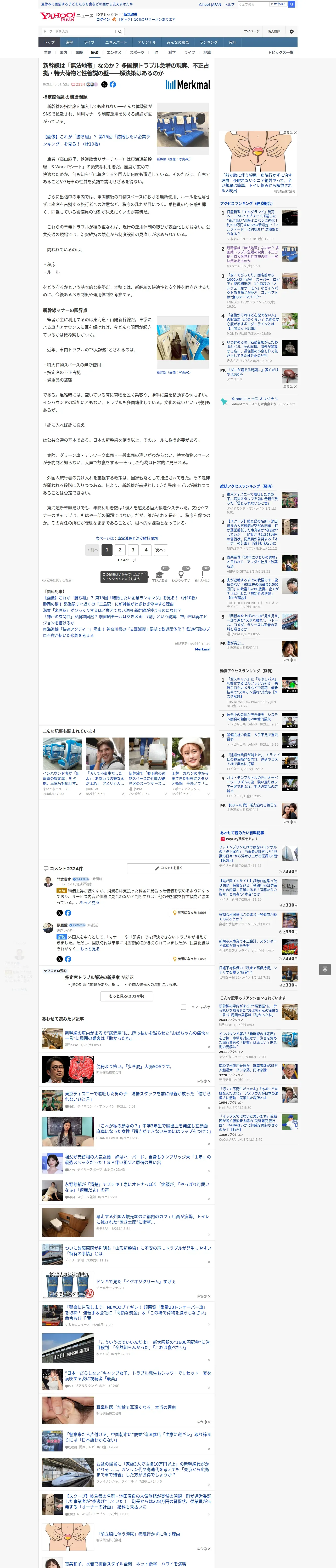The height and width of the screenshot is (1568, 336).
Task: Open 門倉貴史's profile avatar
Action: click(x=48, y=881)
